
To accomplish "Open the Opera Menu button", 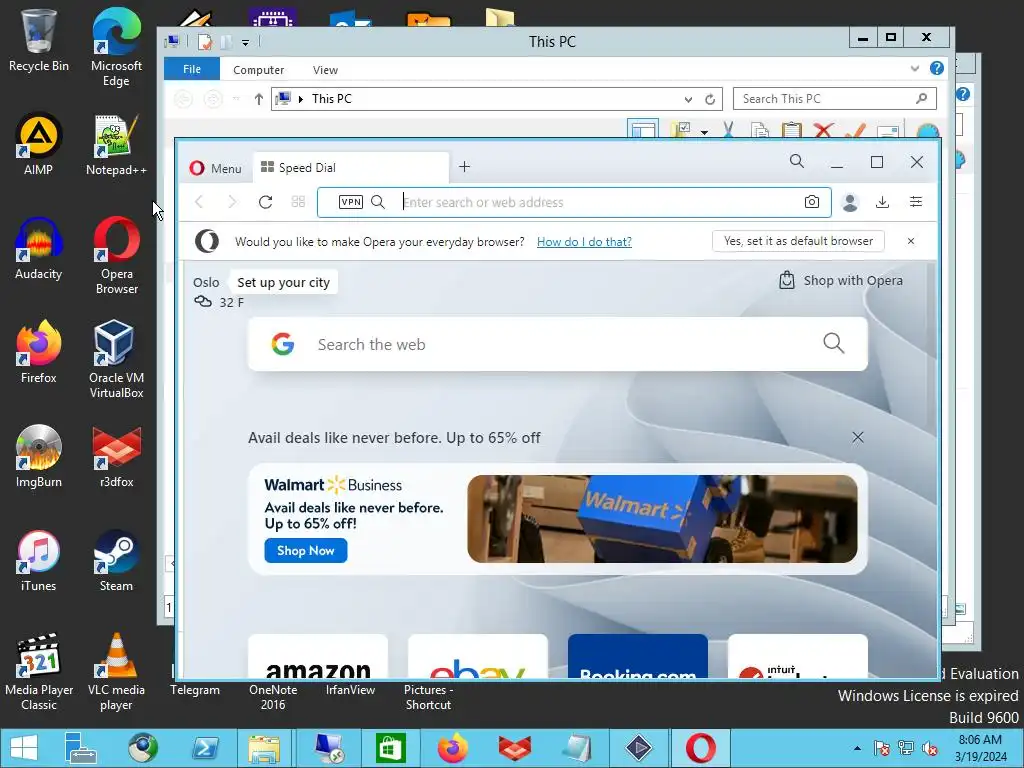I will (x=215, y=168).
